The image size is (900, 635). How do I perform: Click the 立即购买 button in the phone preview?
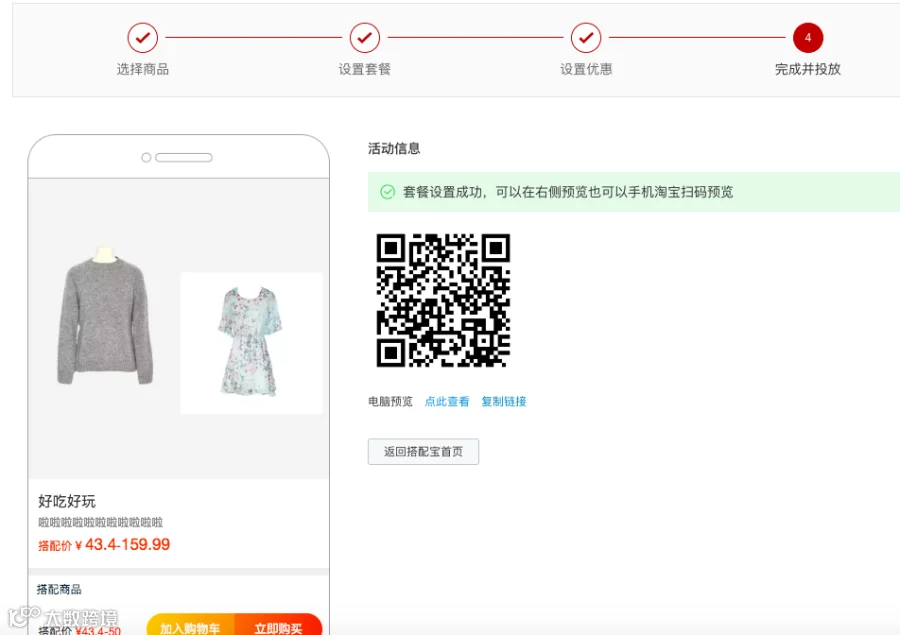tap(278, 626)
